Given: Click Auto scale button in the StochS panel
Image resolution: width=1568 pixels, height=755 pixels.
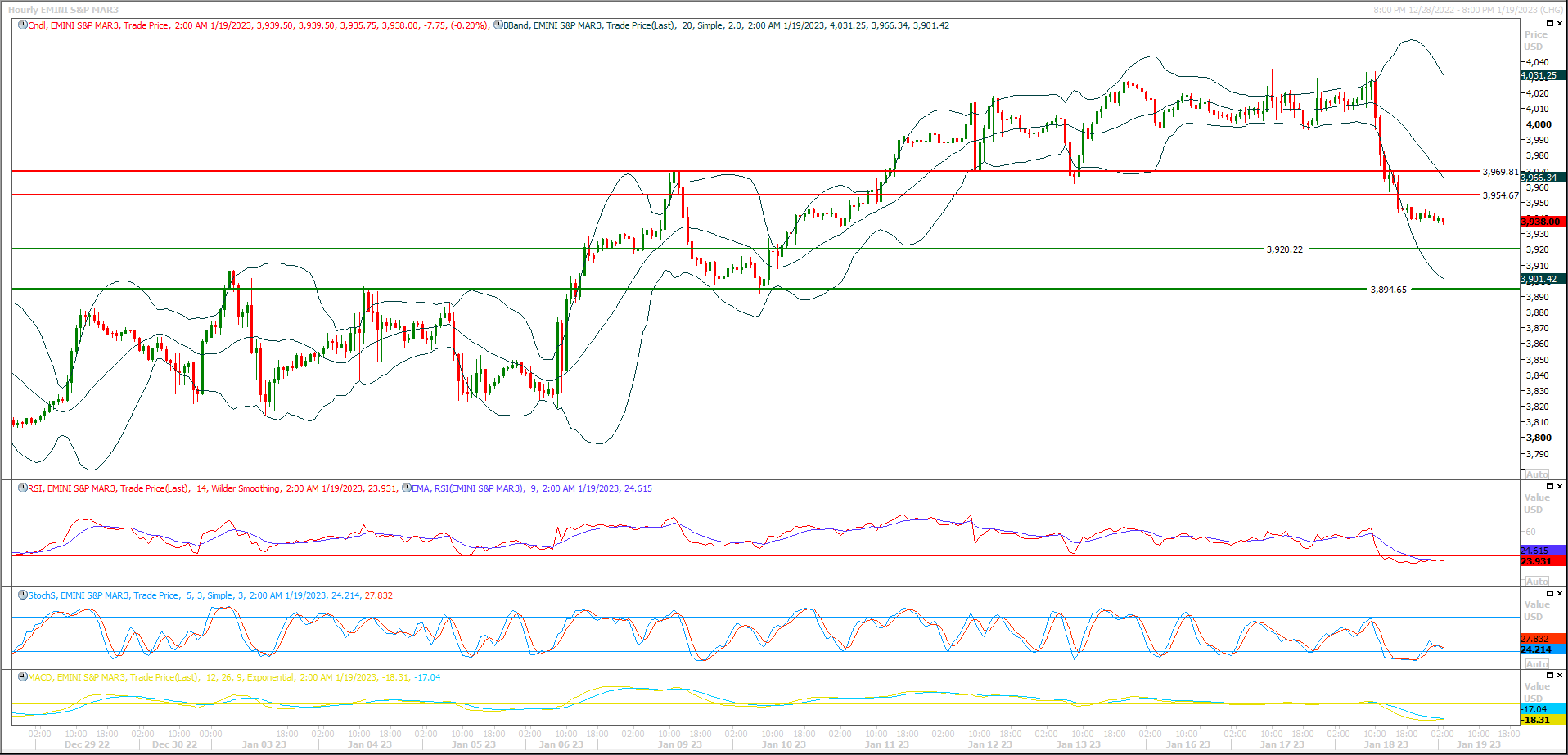Looking at the screenshot, I should (x=1537, y=664).
